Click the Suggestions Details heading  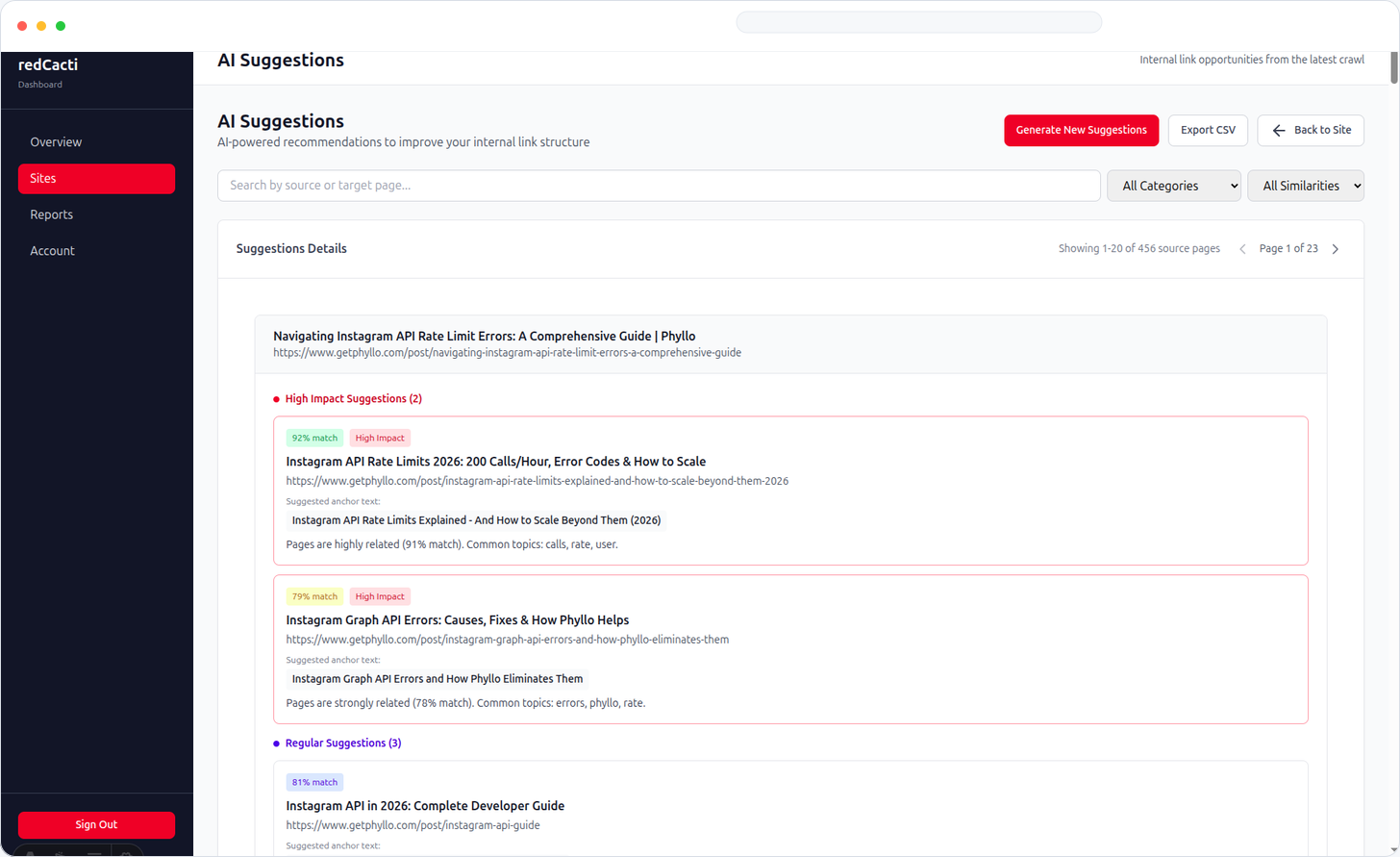point(291,249)
